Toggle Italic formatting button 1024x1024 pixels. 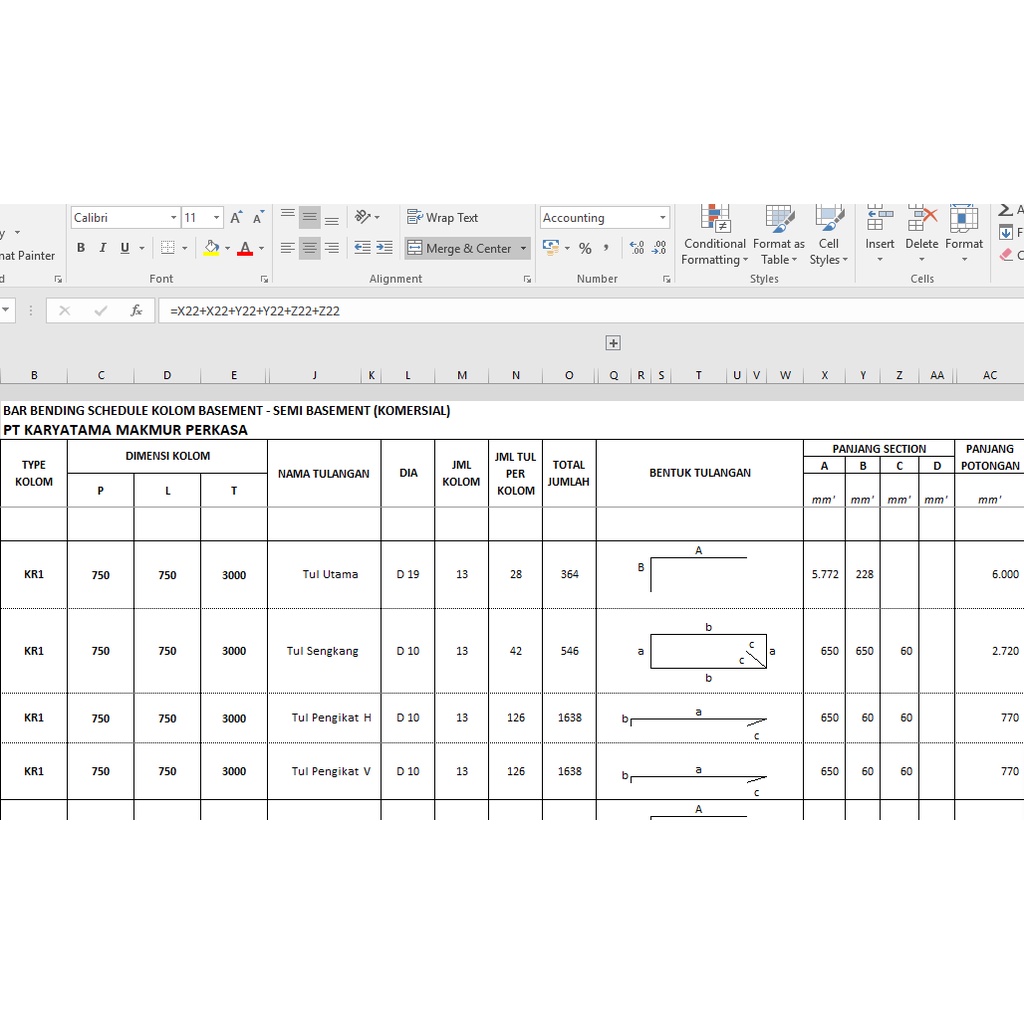point(103,248)
